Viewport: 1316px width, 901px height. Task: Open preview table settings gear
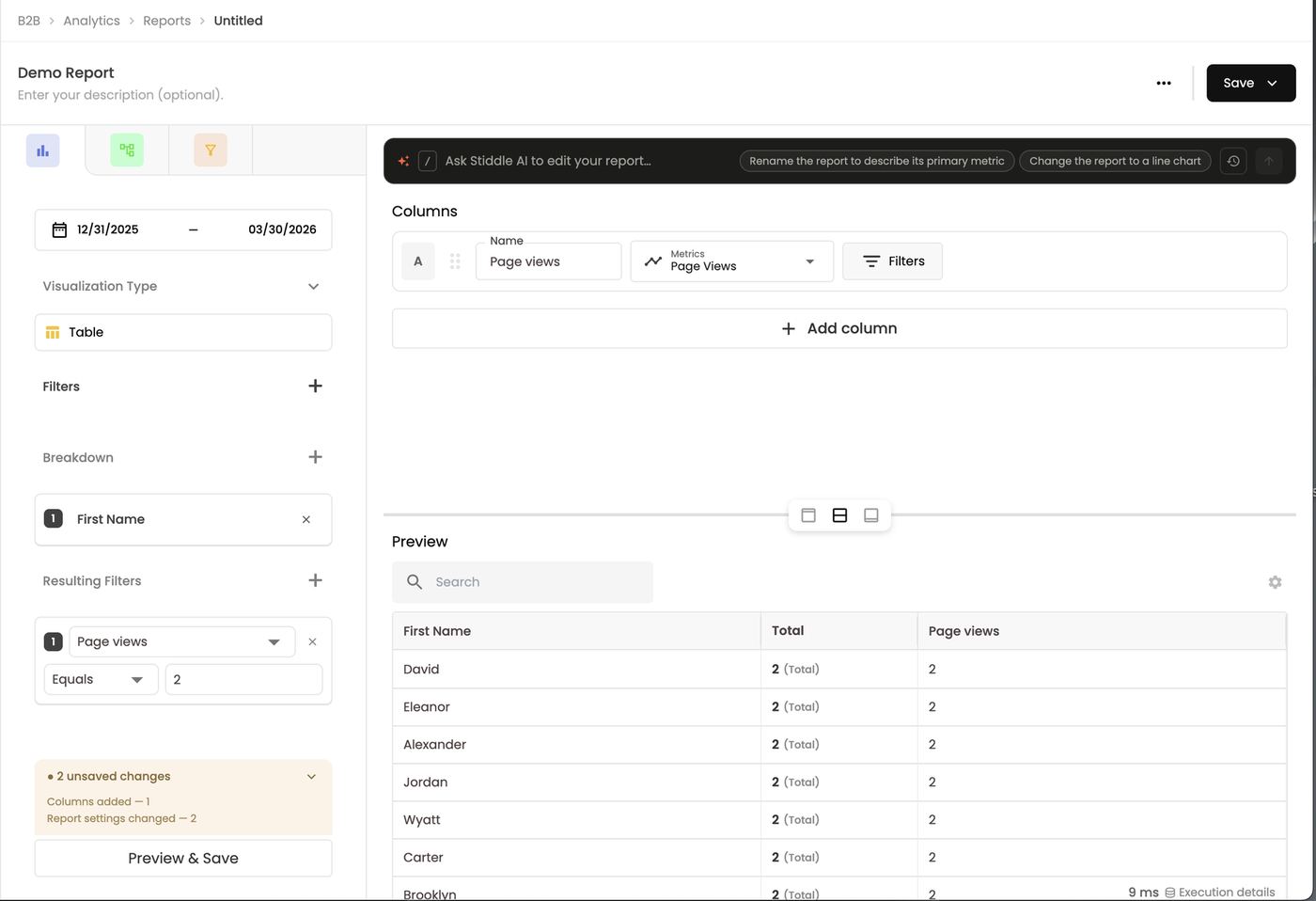[x=1275, y=582]
